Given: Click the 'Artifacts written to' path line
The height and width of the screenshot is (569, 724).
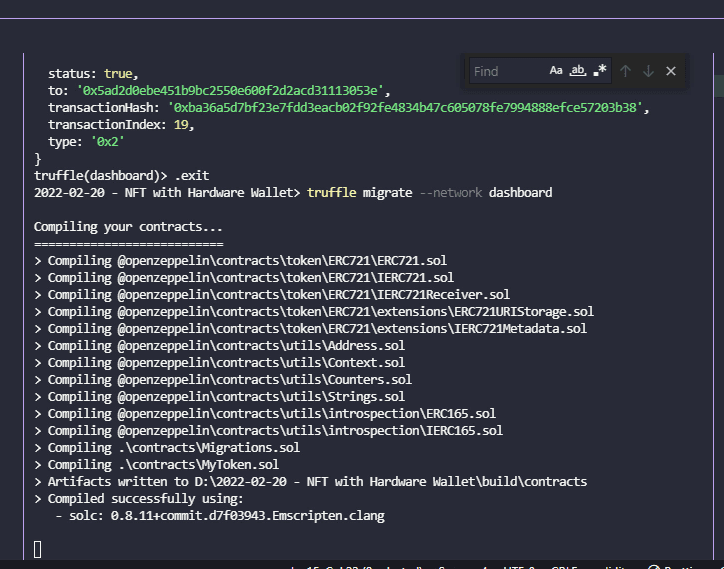Looking at the screenshot, I should coord(310,482).
